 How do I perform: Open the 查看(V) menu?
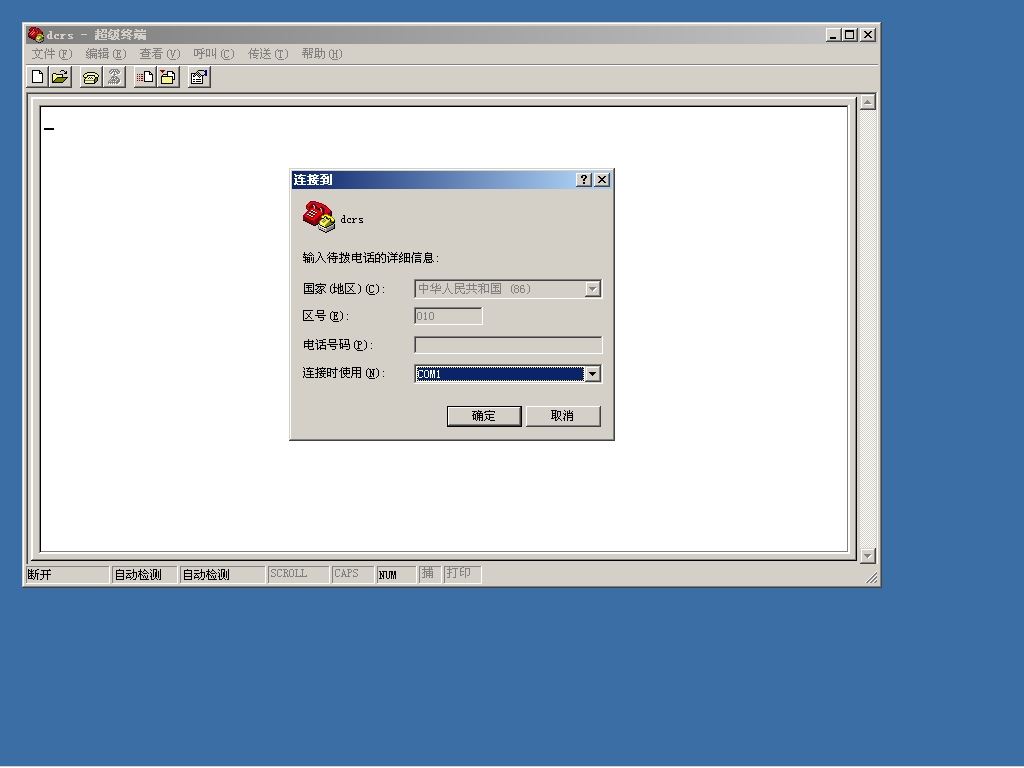pyautogui.click(x=159, y=54)
